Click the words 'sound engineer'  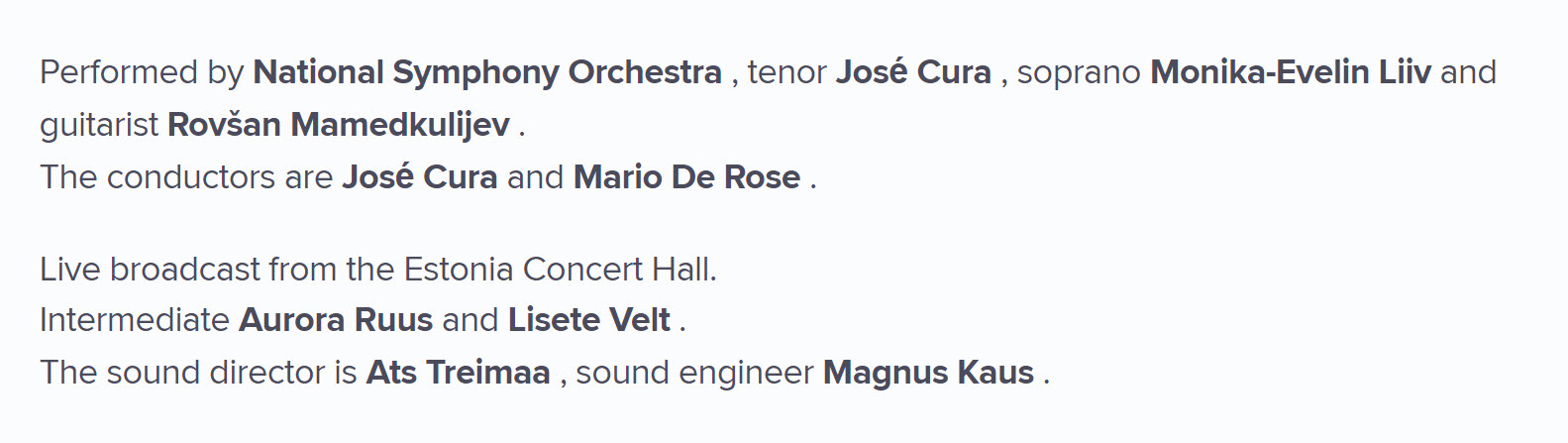694,373
